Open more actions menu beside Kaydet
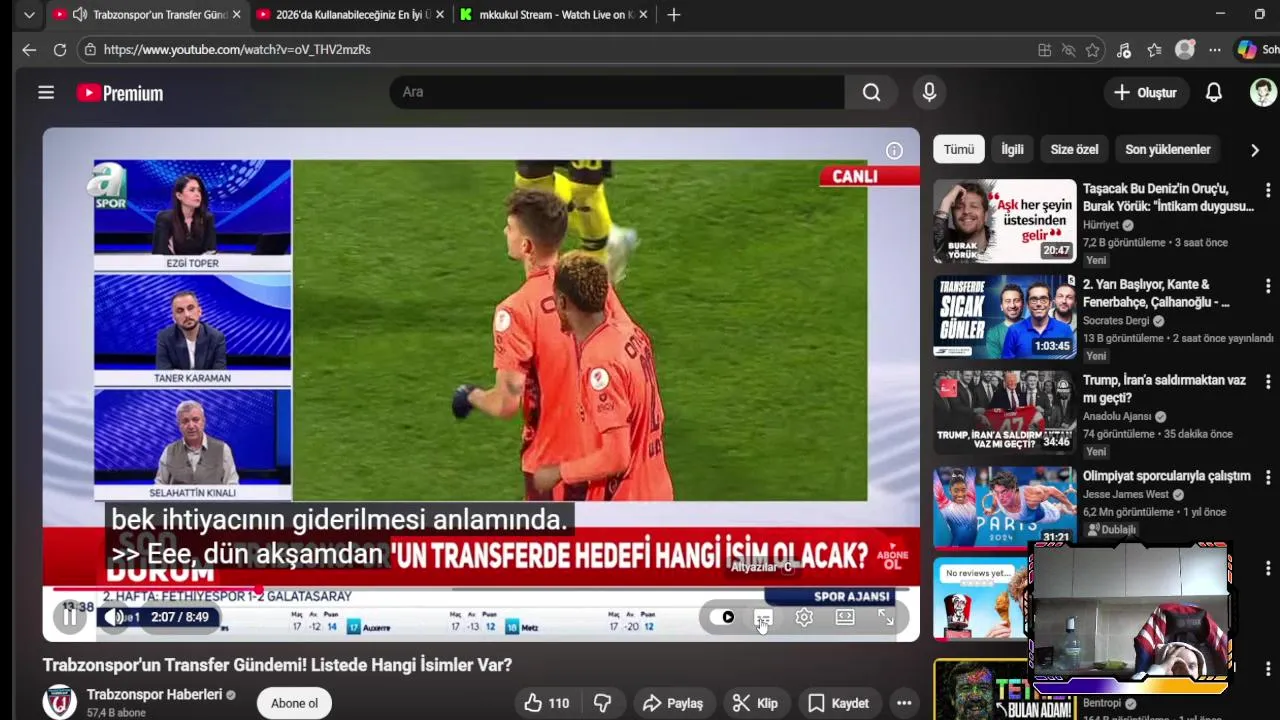1280x720 pixels. pyautogui.click(x=904, y=703)
